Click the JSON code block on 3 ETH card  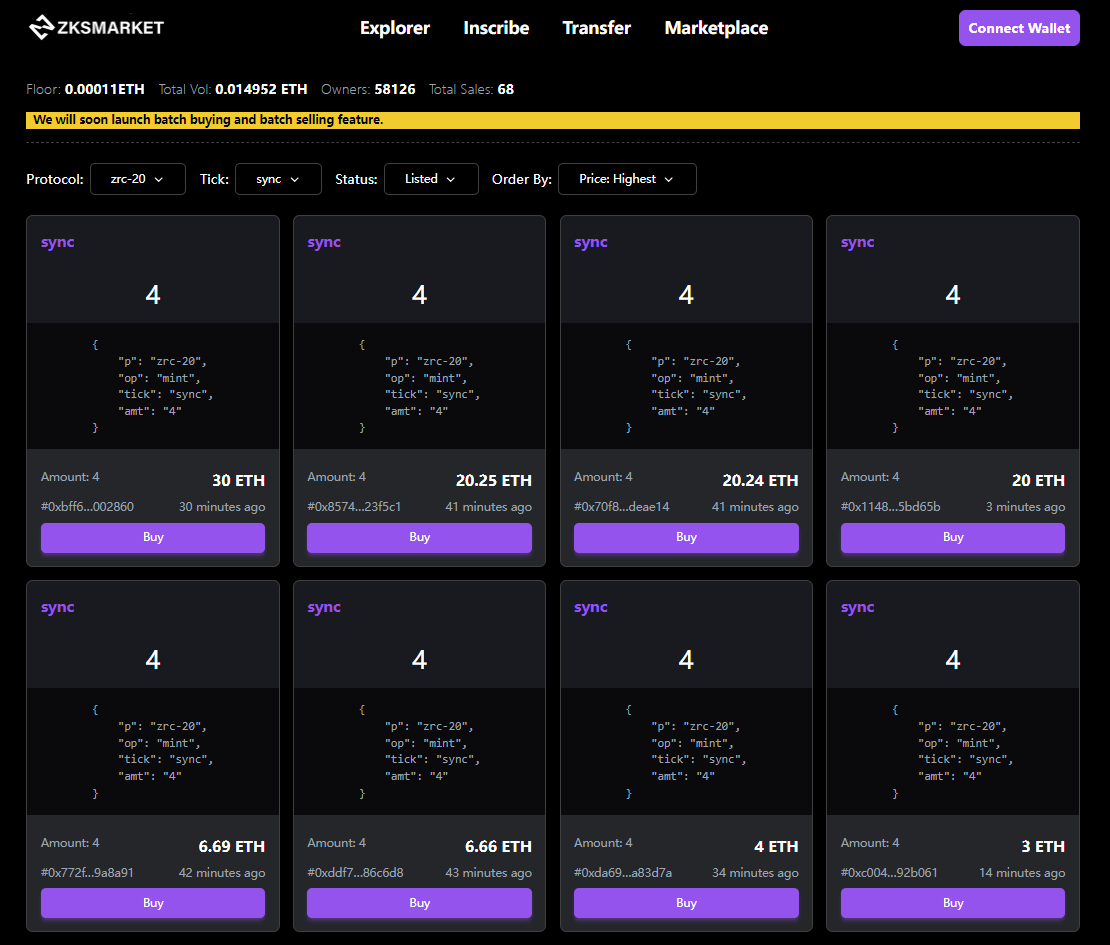(x=953, y=752)
